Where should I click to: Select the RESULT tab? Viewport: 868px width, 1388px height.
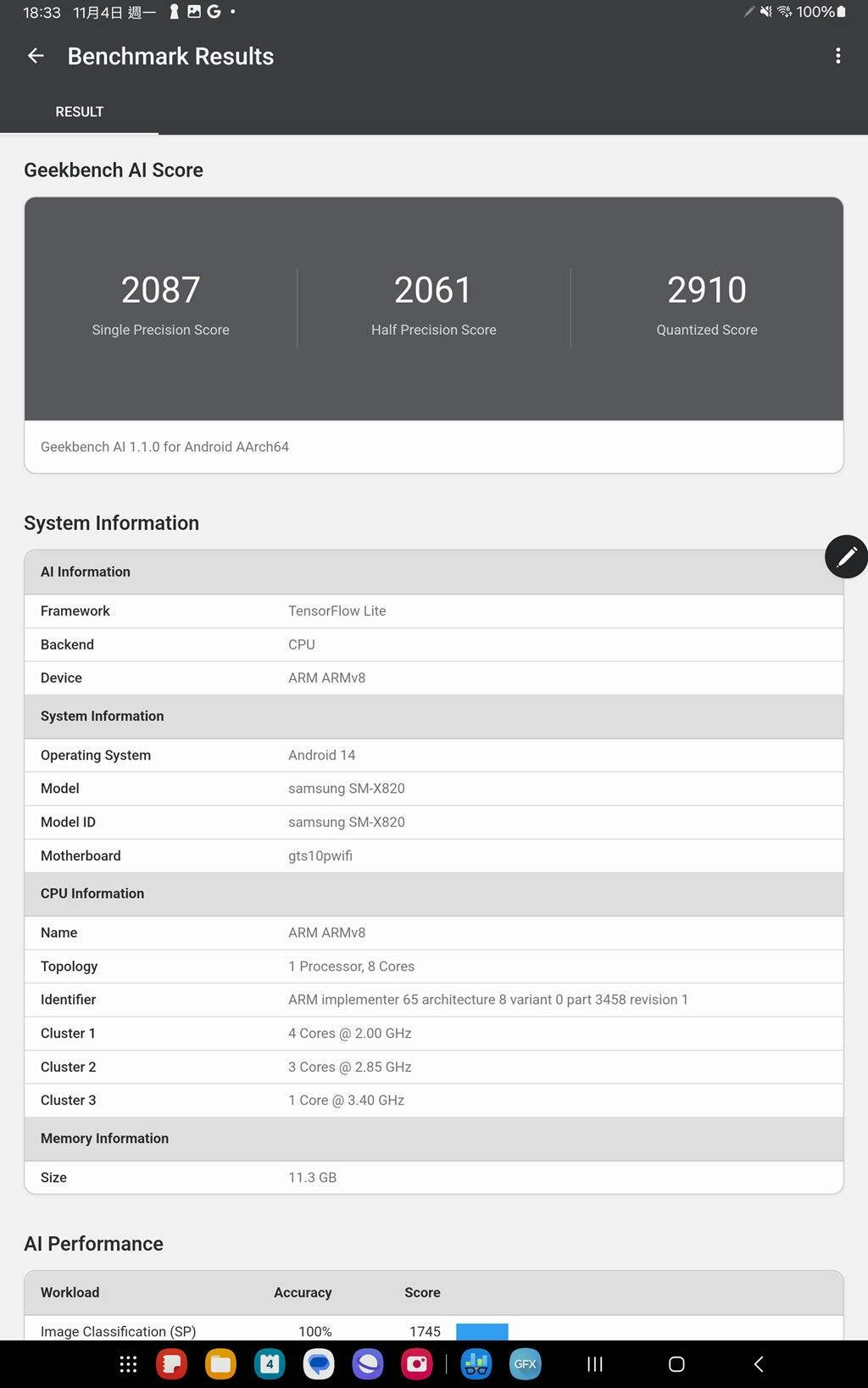point(80,112)
